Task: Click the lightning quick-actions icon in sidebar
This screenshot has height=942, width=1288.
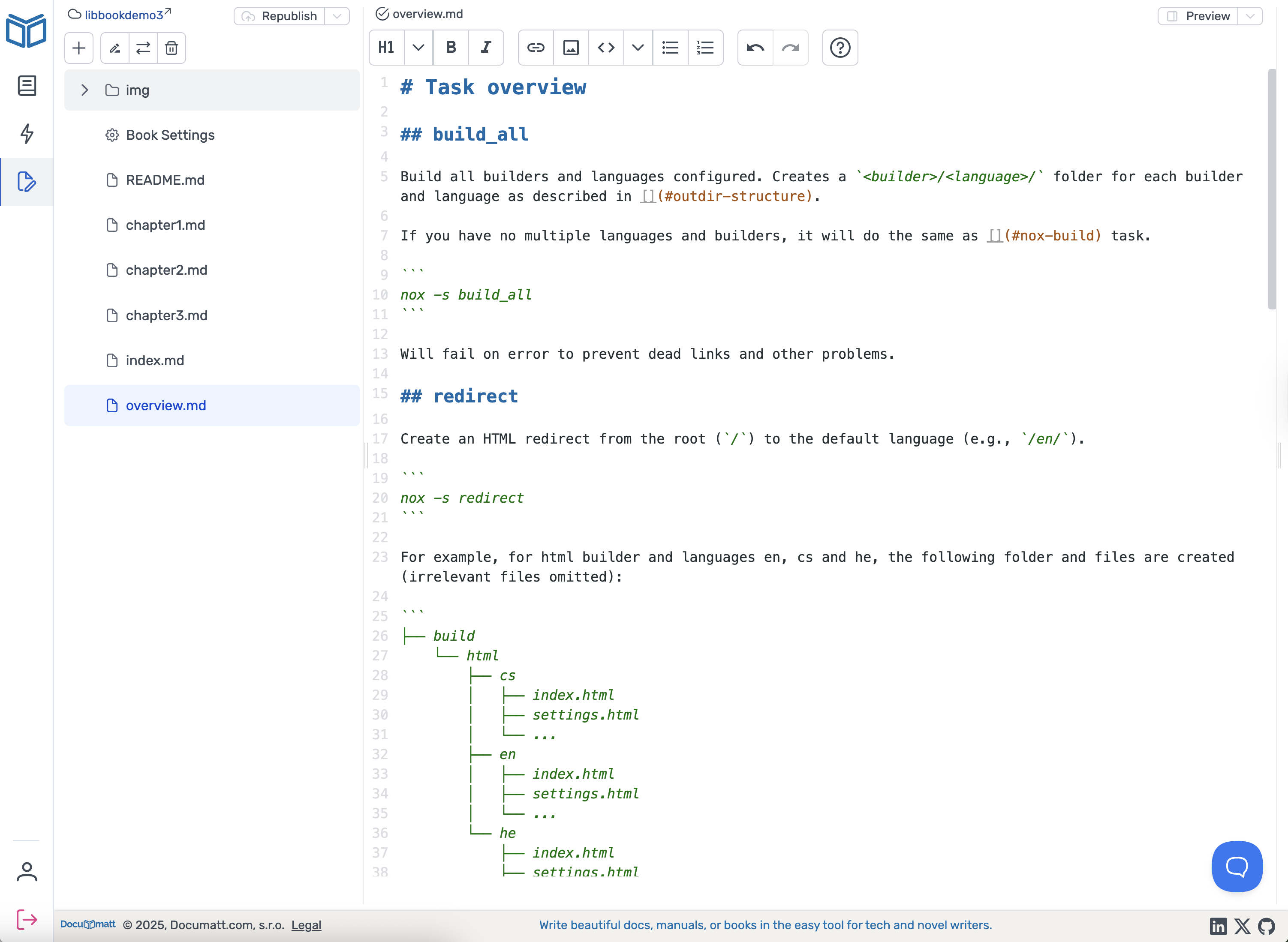Action: coord(26,133)
